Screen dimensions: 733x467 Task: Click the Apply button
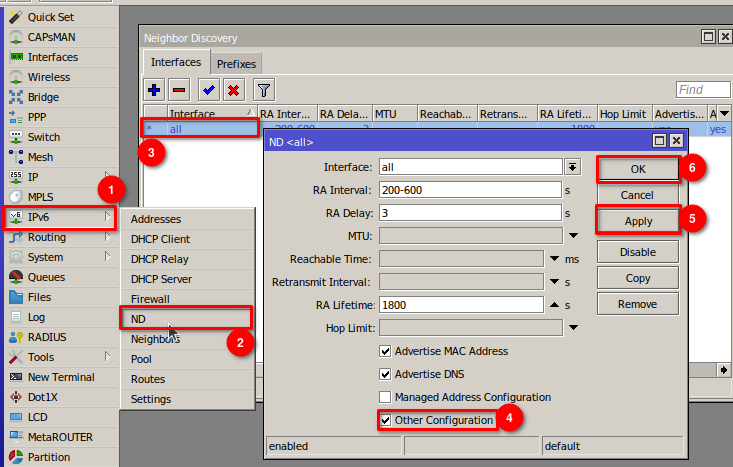[638, 221]
